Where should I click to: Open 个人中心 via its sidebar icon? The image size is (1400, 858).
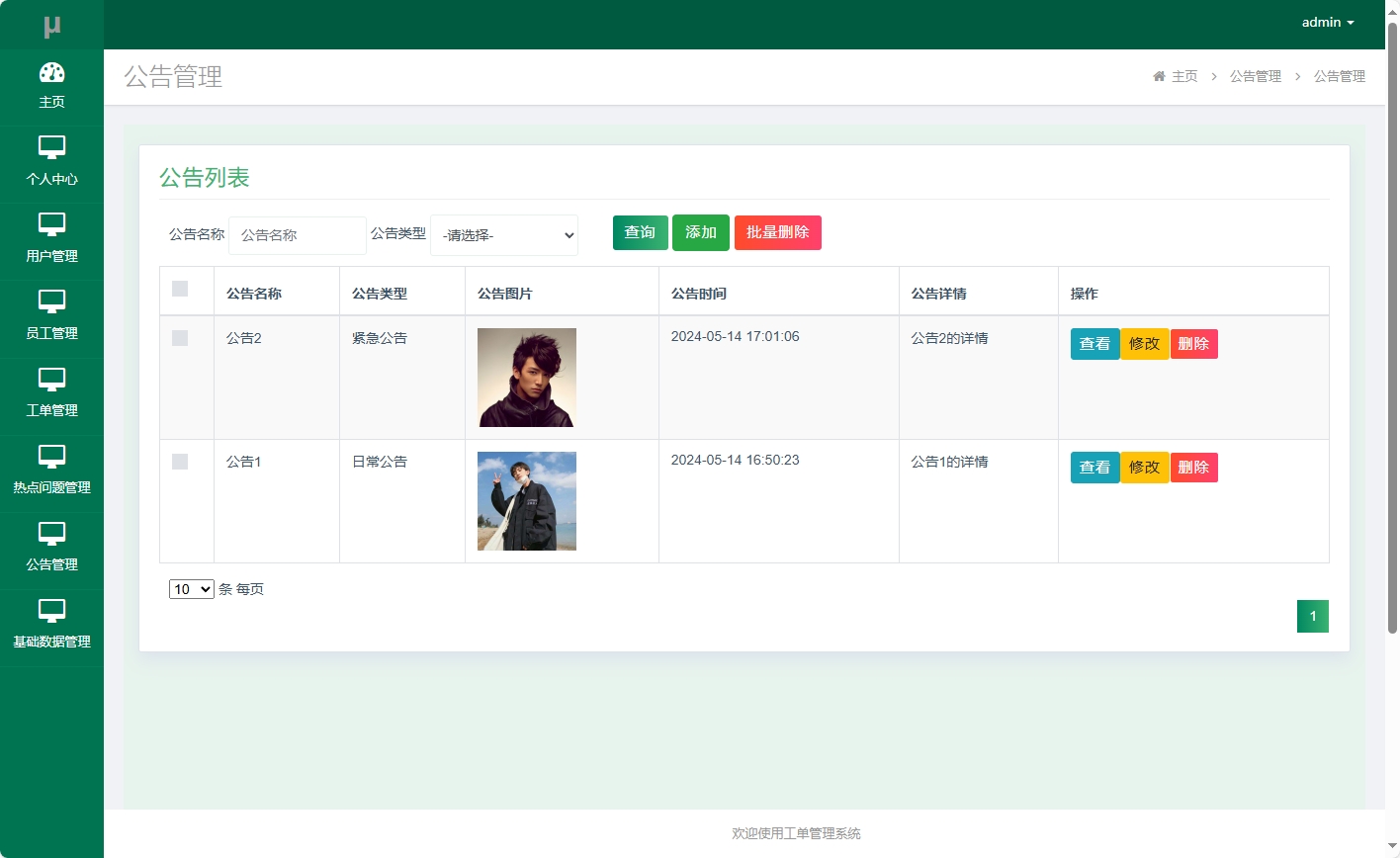51,148
